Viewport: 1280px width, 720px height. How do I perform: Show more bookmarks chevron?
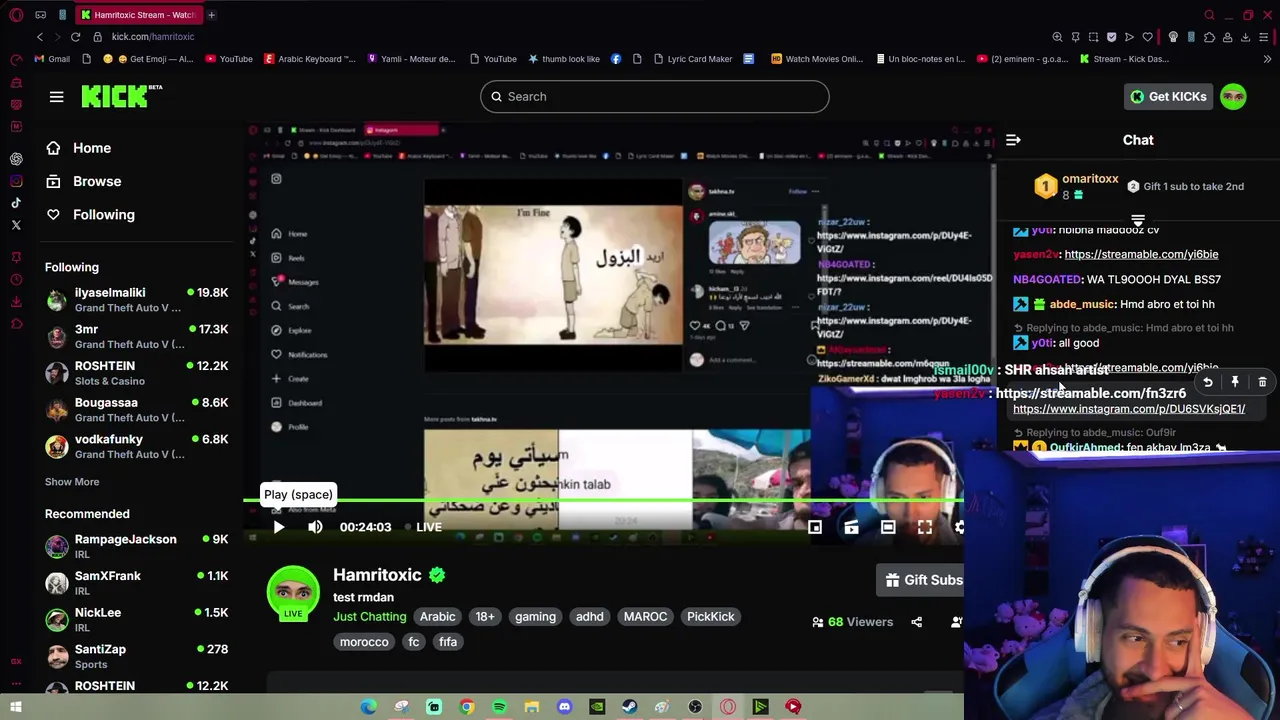pos(1269,59)
